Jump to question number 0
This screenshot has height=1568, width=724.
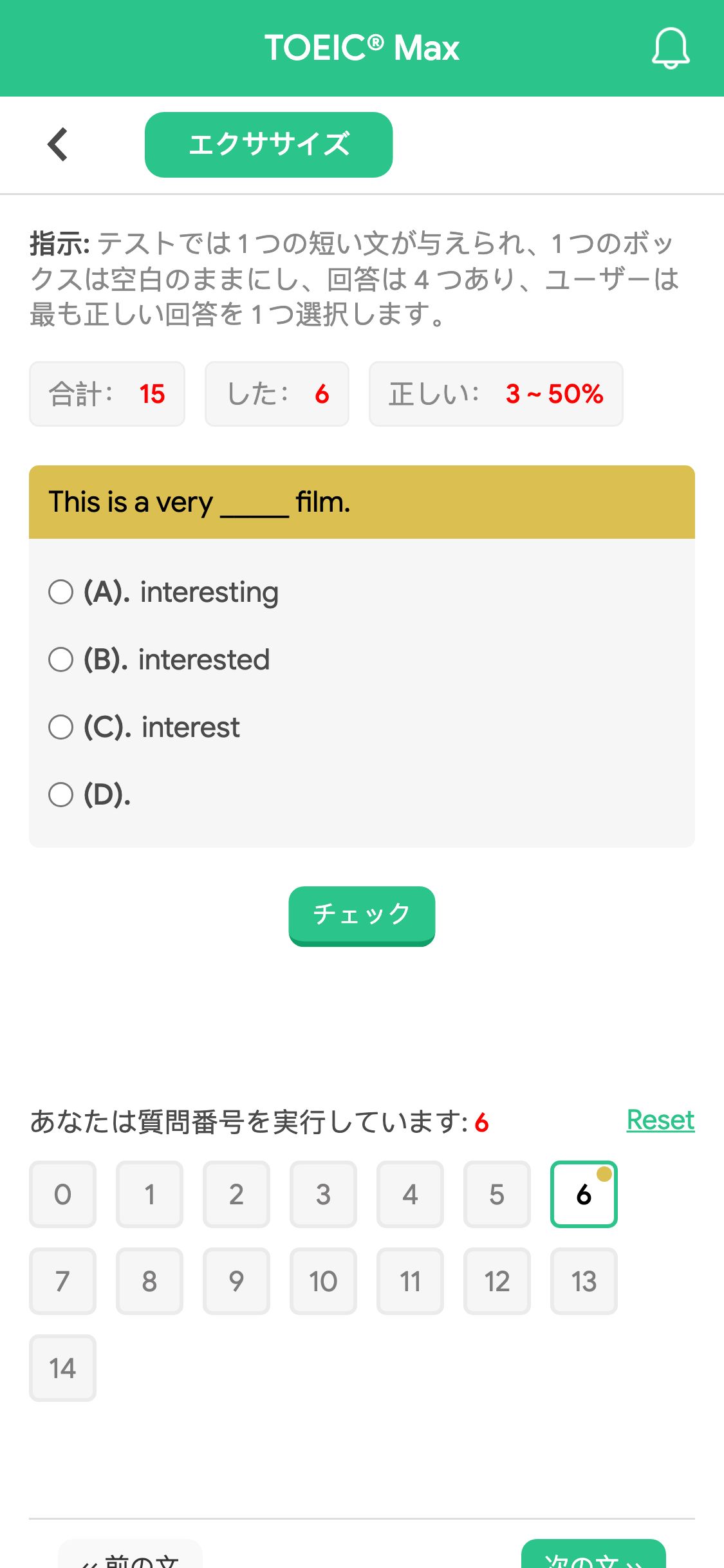click(x=62, y=1195)
